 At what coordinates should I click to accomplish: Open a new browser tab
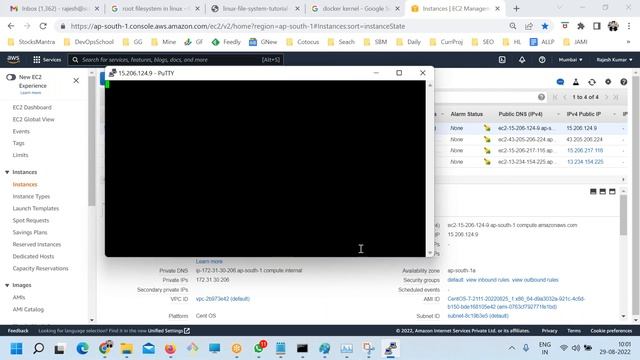click(x=516, y=9)
